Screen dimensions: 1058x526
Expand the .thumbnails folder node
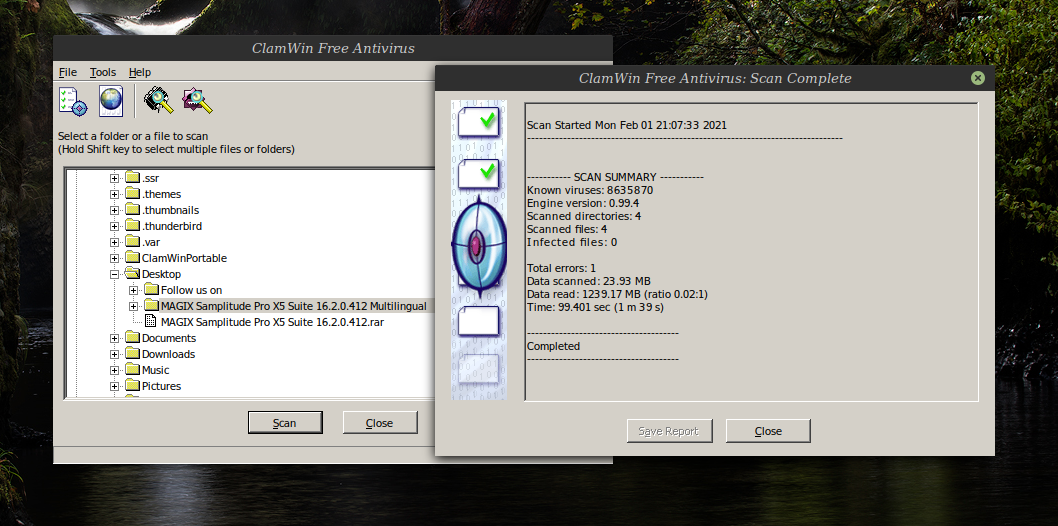115,210
